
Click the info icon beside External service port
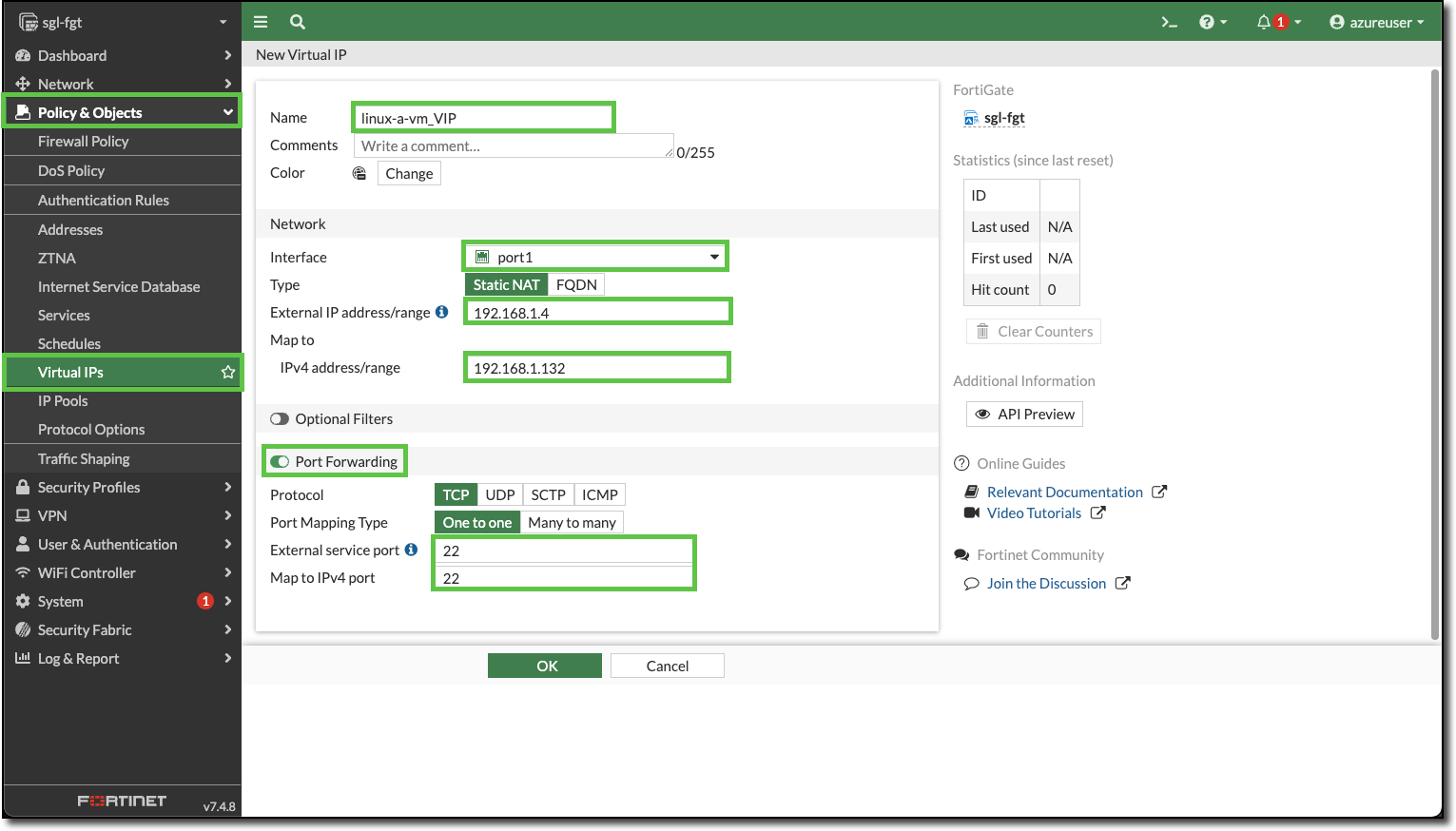point(411,550)
